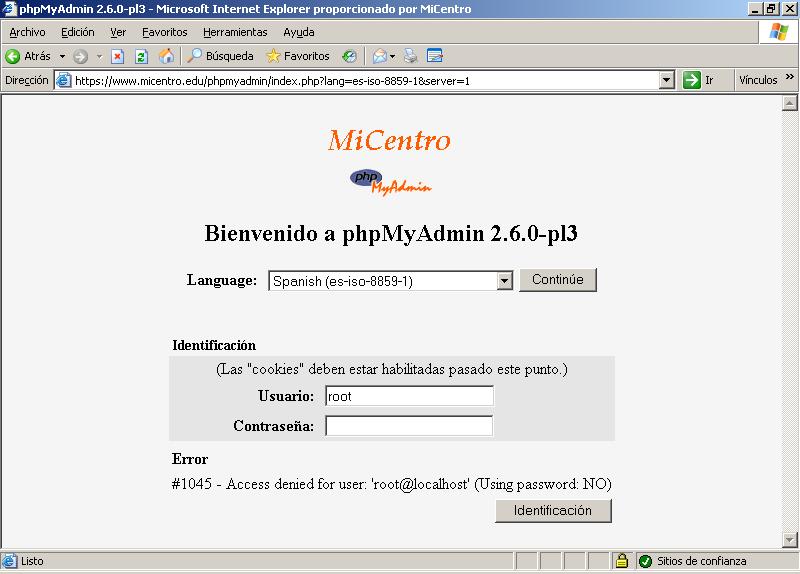Image resolution: width=800 pixels, height=574 pixels.
Task: Click the Refresh page icon
Action: pyautogui.click(x=141, y=56)
